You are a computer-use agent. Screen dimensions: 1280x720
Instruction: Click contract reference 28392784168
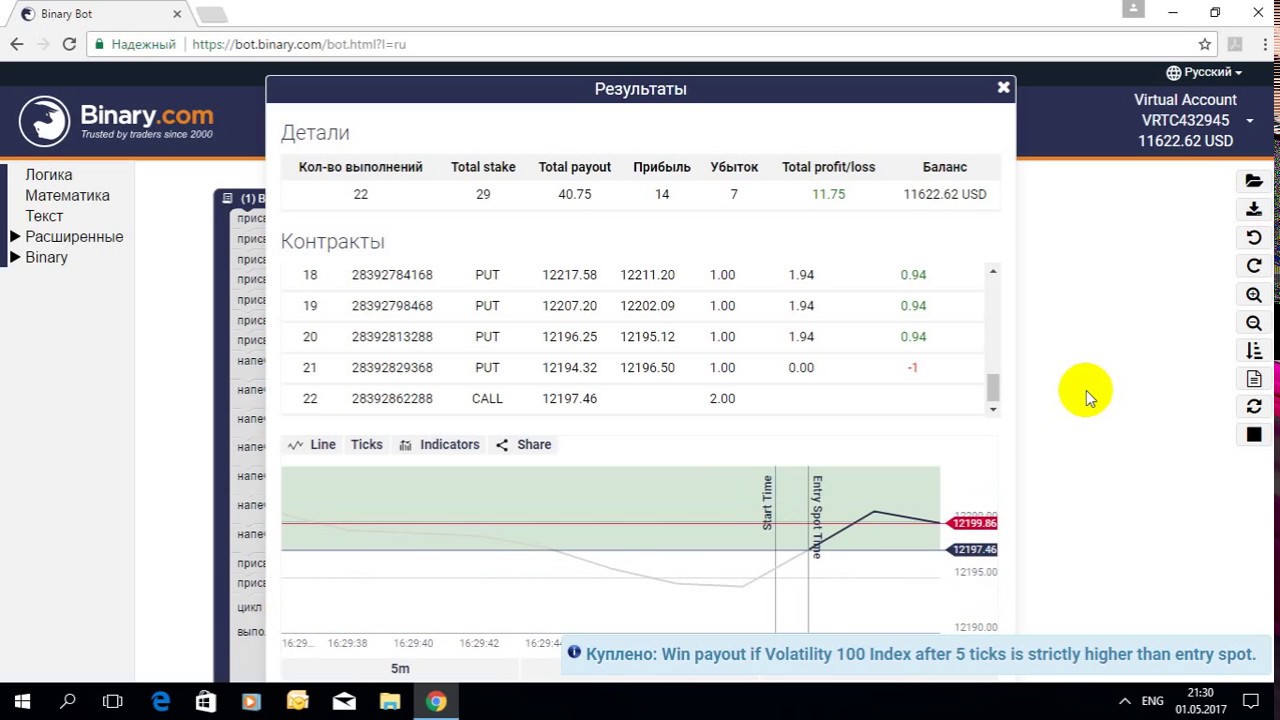392,275
